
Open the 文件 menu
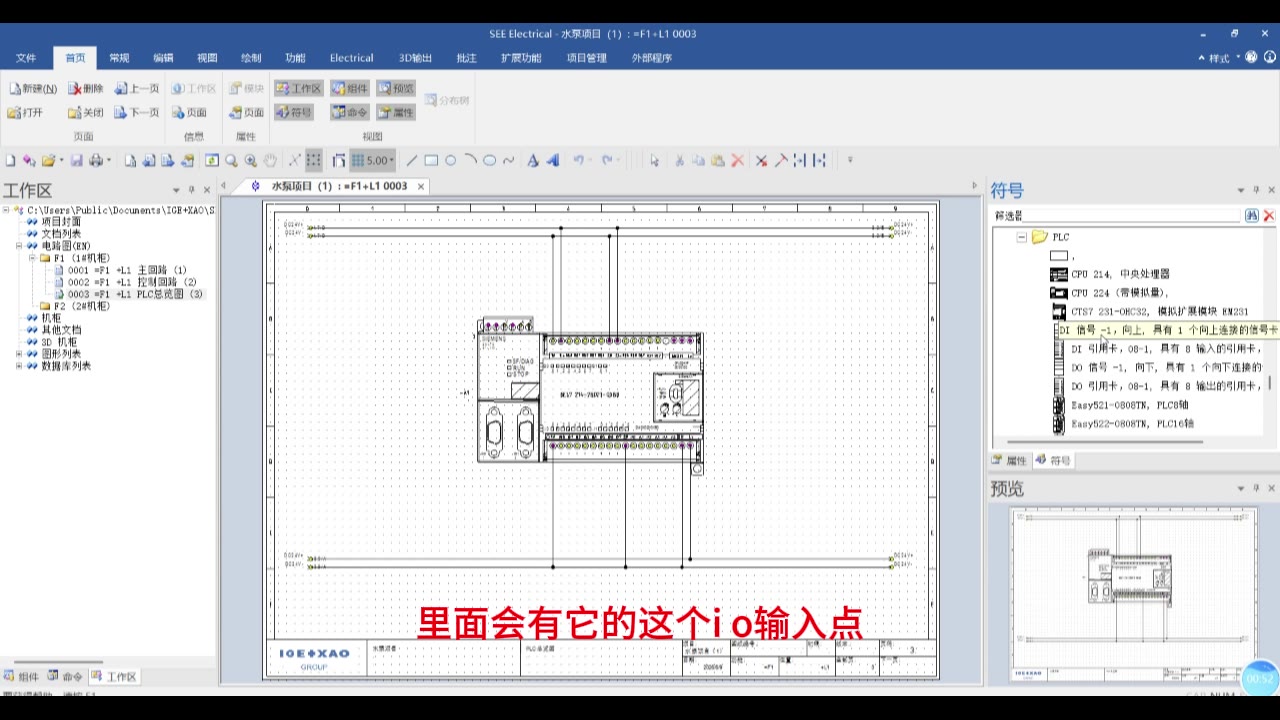click(x=26, y=58)
